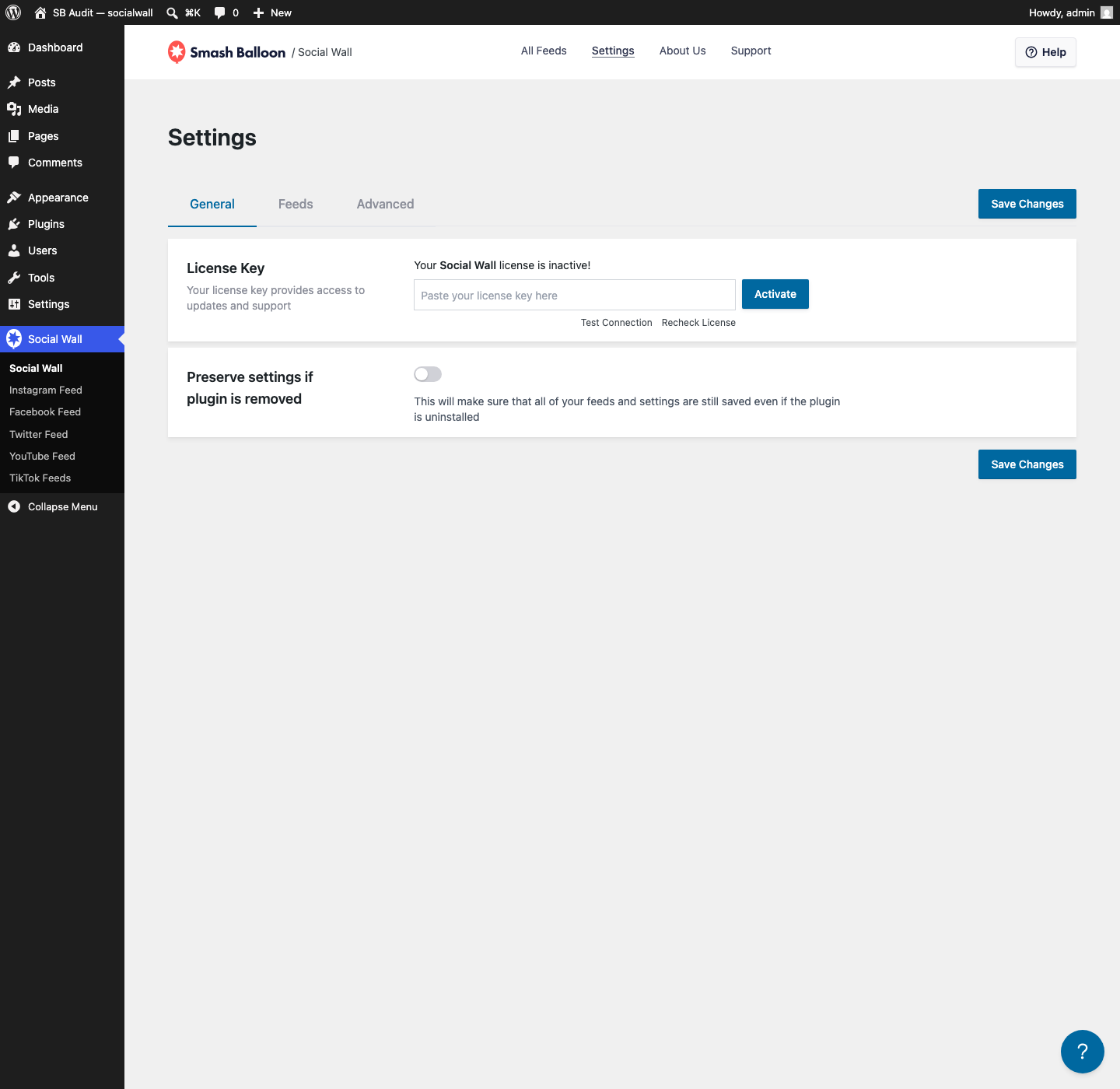Focus the license key input field
Viewport: 1120px width, 1089px height.
tap(575, 295)
